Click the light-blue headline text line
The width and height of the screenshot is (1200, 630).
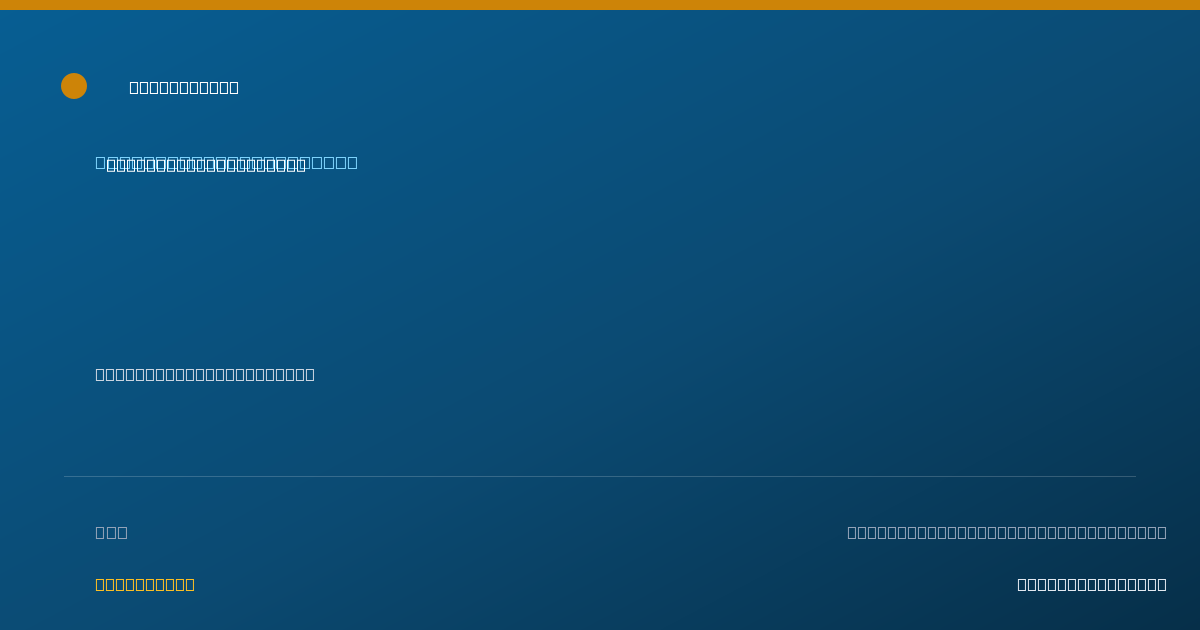click(x=226, y=162)
